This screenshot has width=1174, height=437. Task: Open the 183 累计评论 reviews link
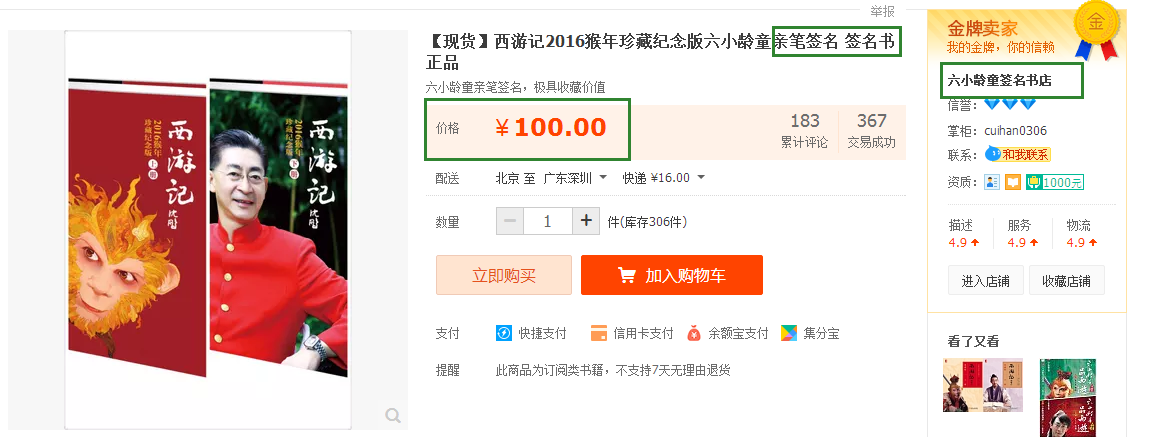point(805,131)
